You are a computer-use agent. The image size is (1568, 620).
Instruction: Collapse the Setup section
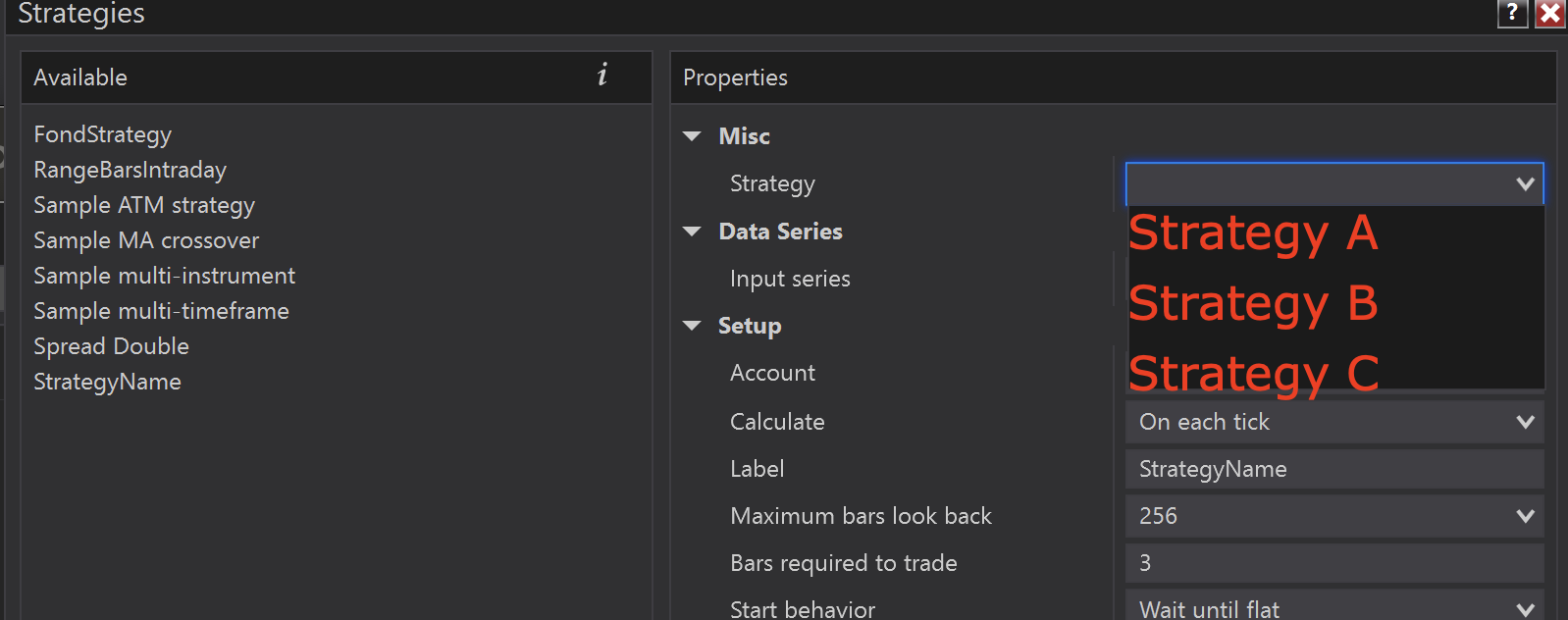(693, 326)
